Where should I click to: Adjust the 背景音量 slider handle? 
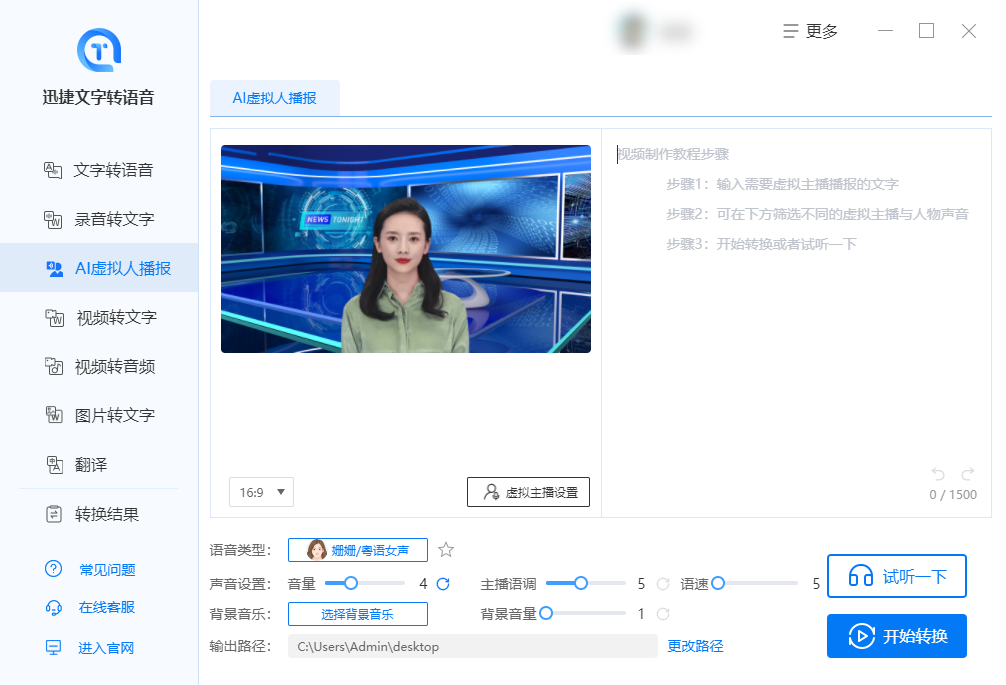(546, 613)
